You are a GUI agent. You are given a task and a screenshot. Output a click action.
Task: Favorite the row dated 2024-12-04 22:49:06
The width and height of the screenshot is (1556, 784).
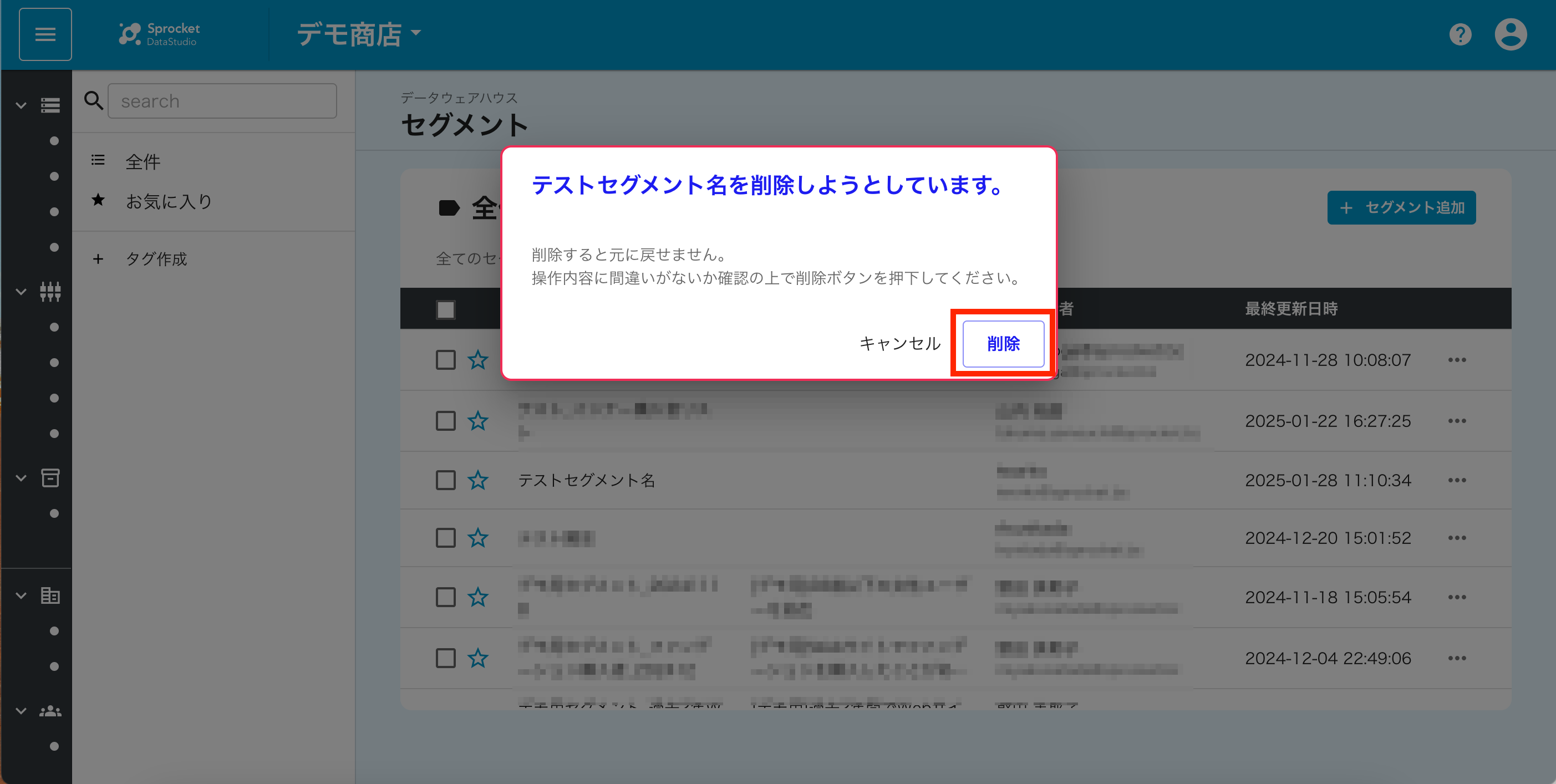[478, 658]
